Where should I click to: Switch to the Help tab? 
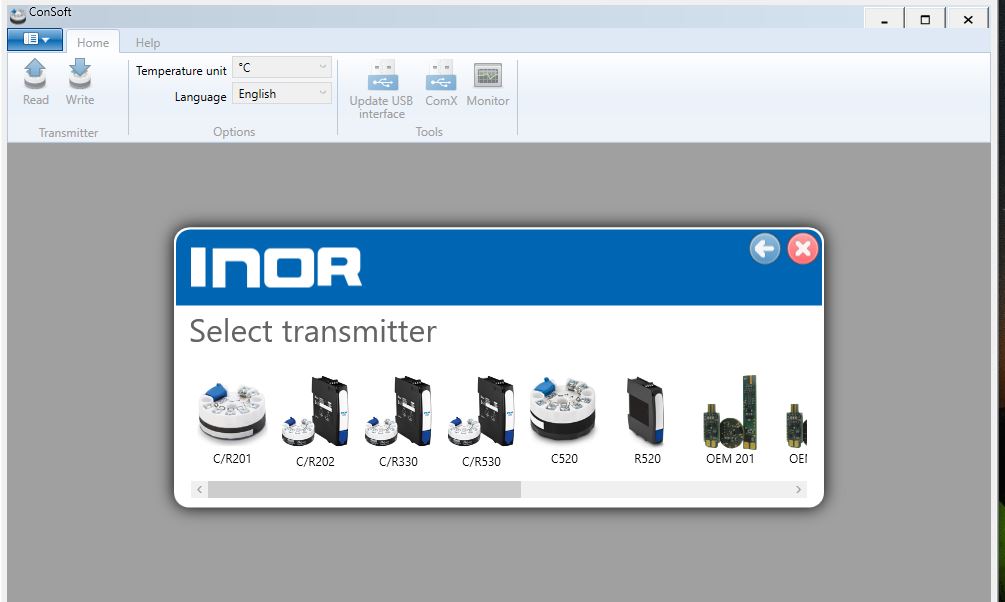click(x=147, y=42)
